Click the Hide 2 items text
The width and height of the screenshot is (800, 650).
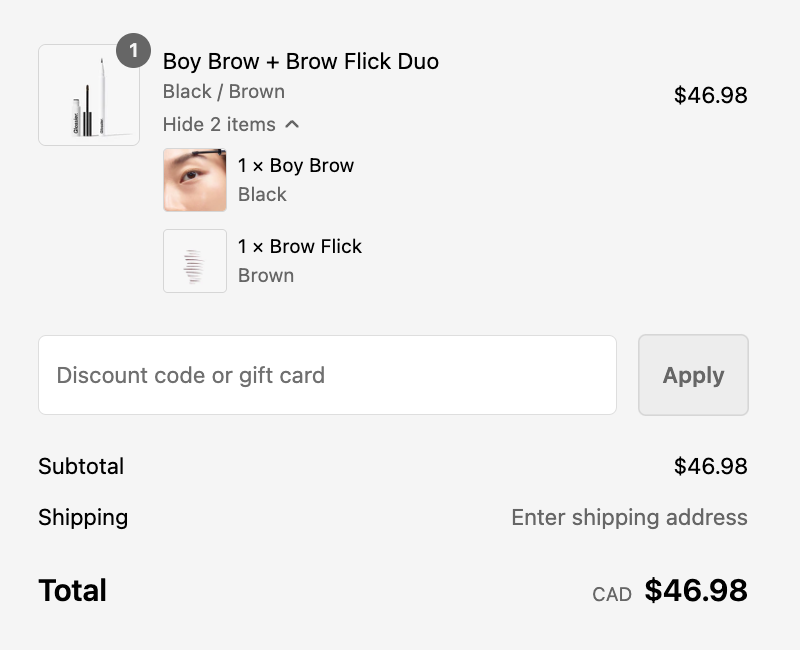click(219, 125)
